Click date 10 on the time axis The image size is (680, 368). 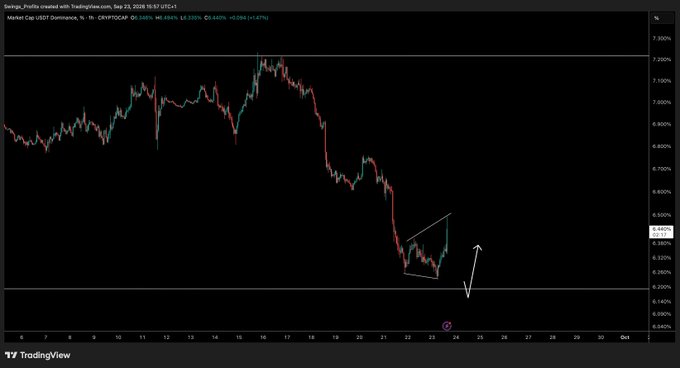point(118,337)
